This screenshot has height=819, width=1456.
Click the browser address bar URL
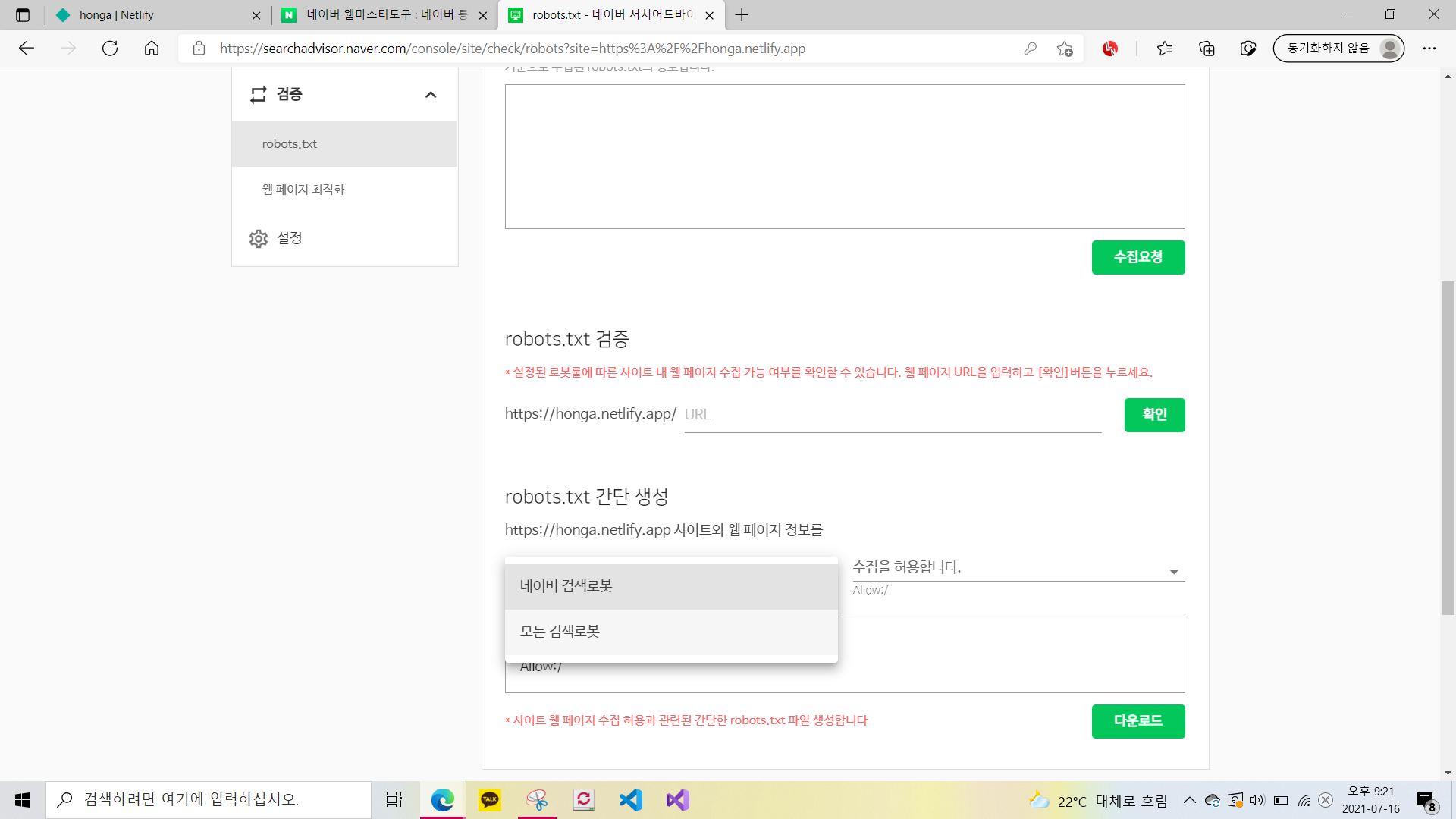(513, 49)
